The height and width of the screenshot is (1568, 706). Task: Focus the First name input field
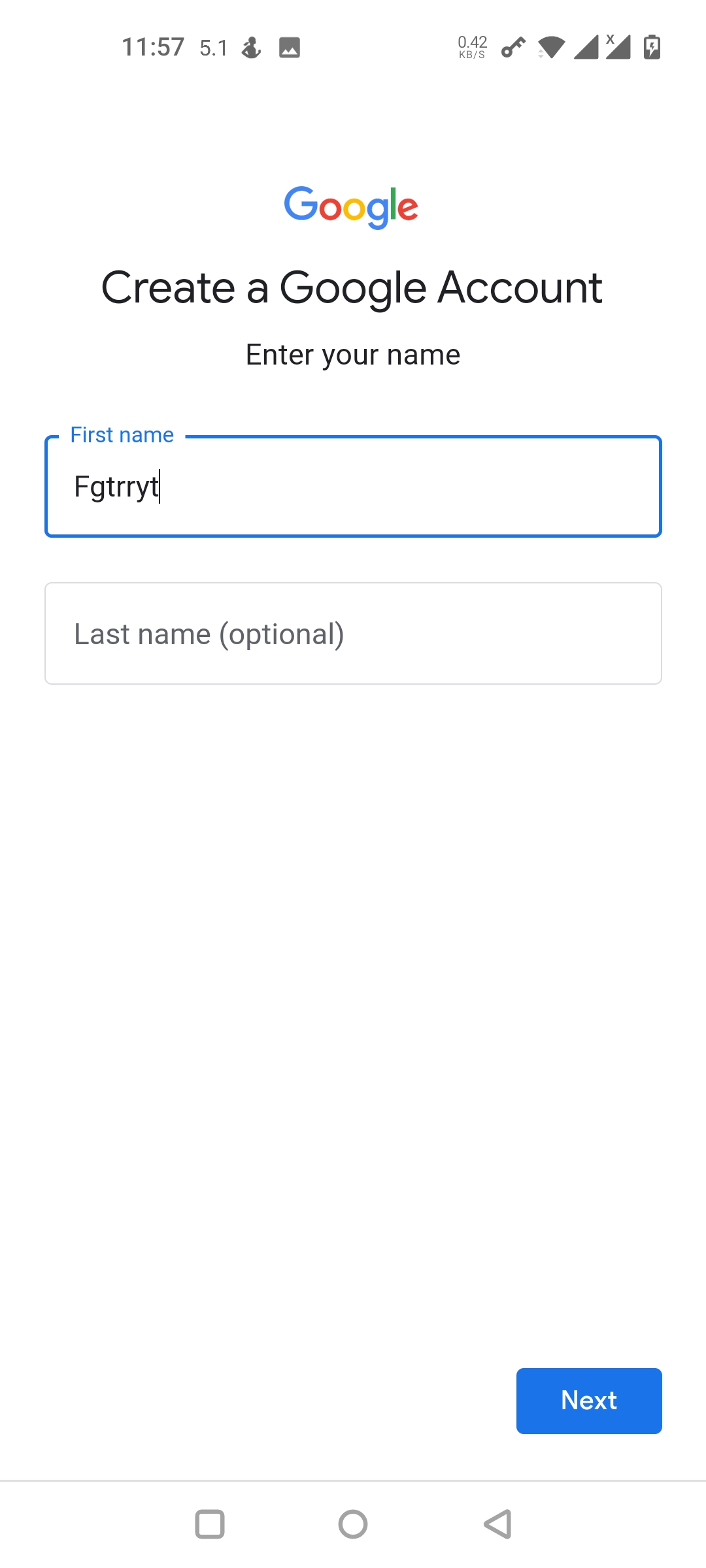point(353,487)
